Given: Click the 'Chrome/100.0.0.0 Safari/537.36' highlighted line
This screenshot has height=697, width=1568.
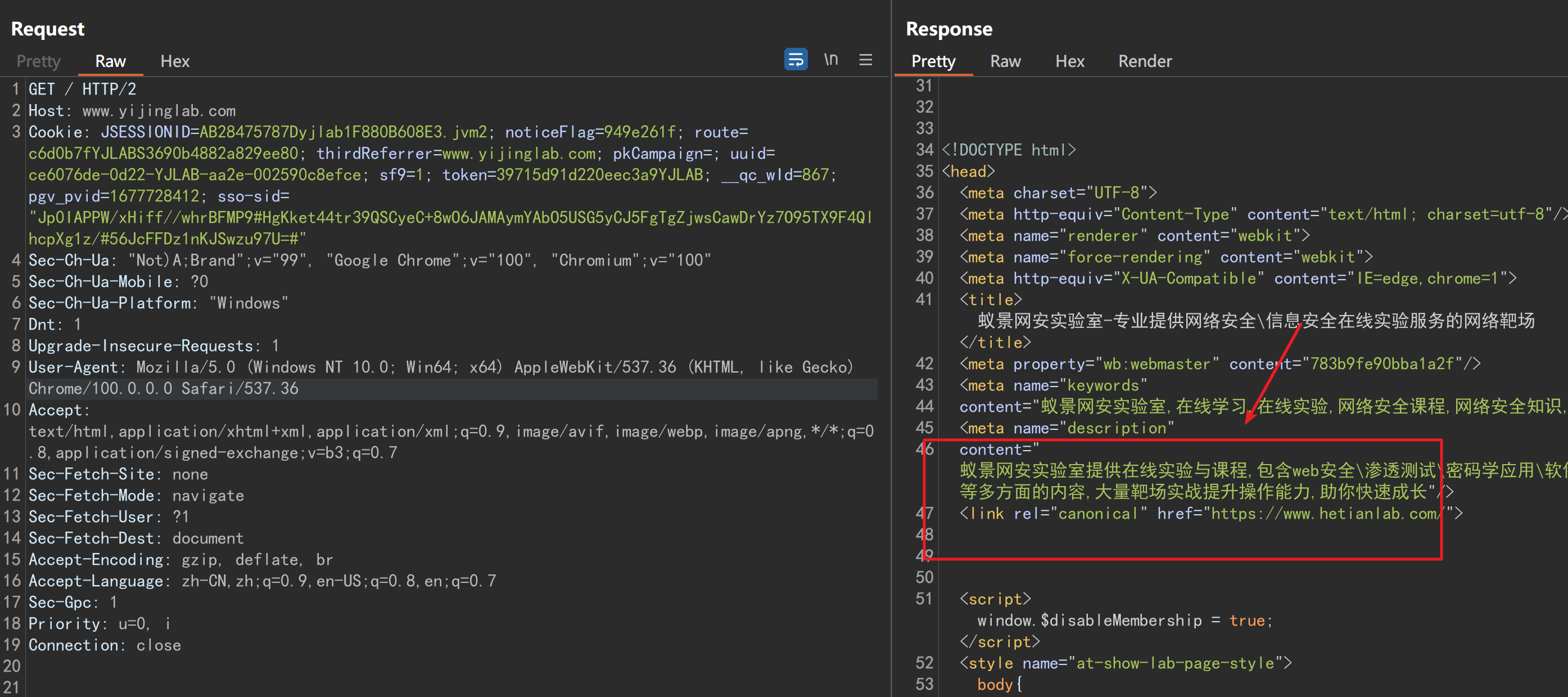Looking at the screenshot, I should 163,388.
